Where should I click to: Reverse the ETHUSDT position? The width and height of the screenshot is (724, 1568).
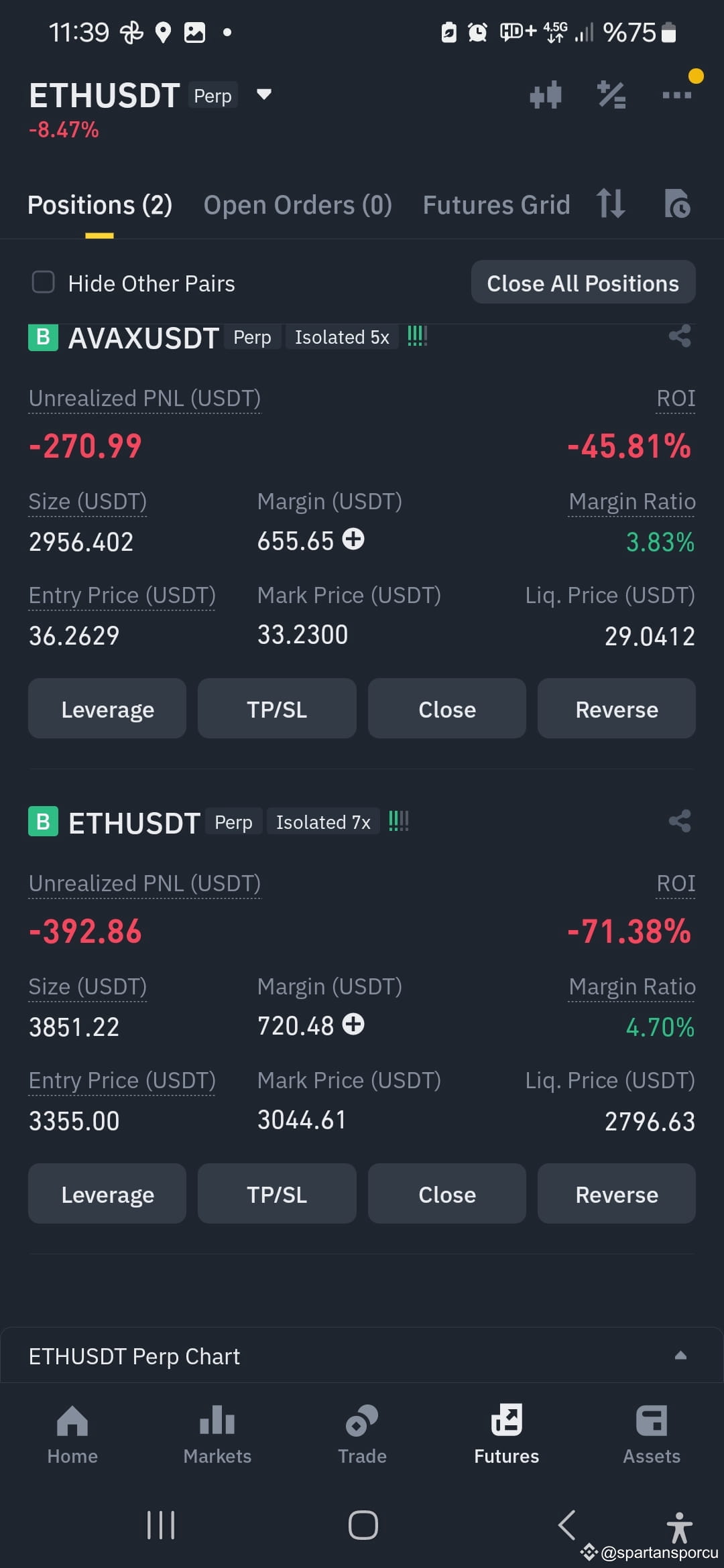point(617,1193)
